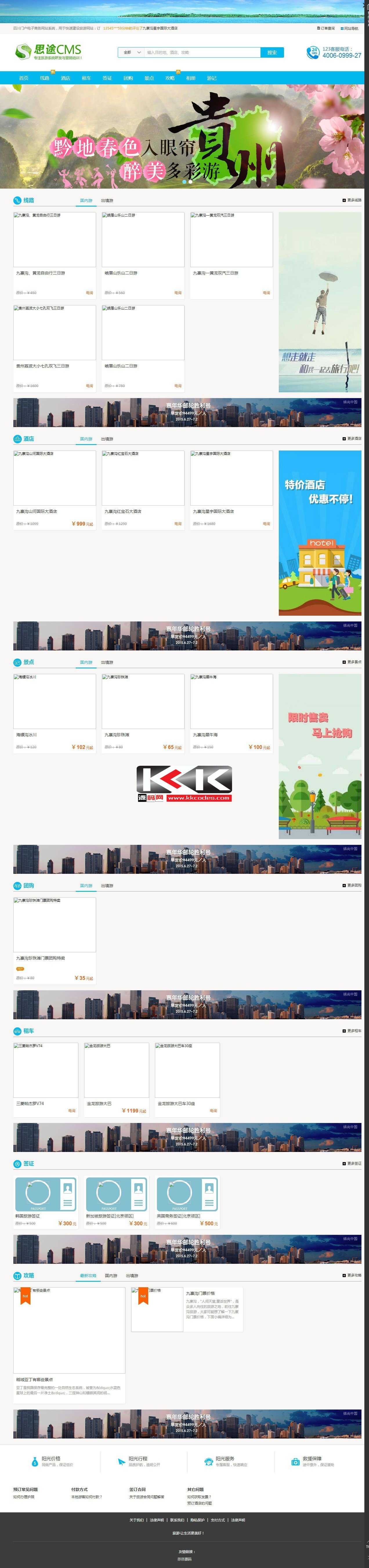Go to 首页 in navigation bar
Image resolution: width=369 pixels, height=1568 pixels.
(x=24, y=78)
